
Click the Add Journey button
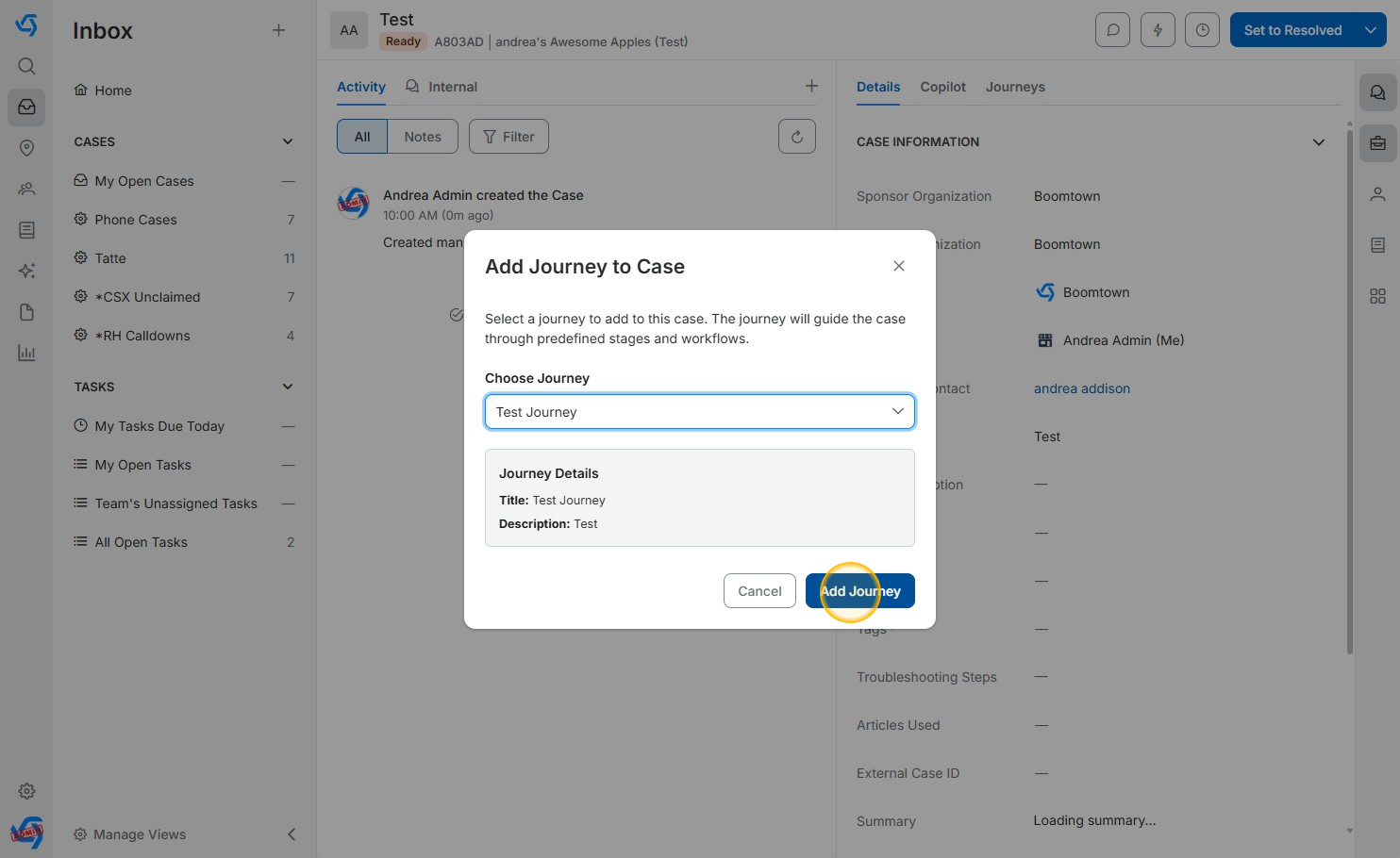(x=859, y=591)
